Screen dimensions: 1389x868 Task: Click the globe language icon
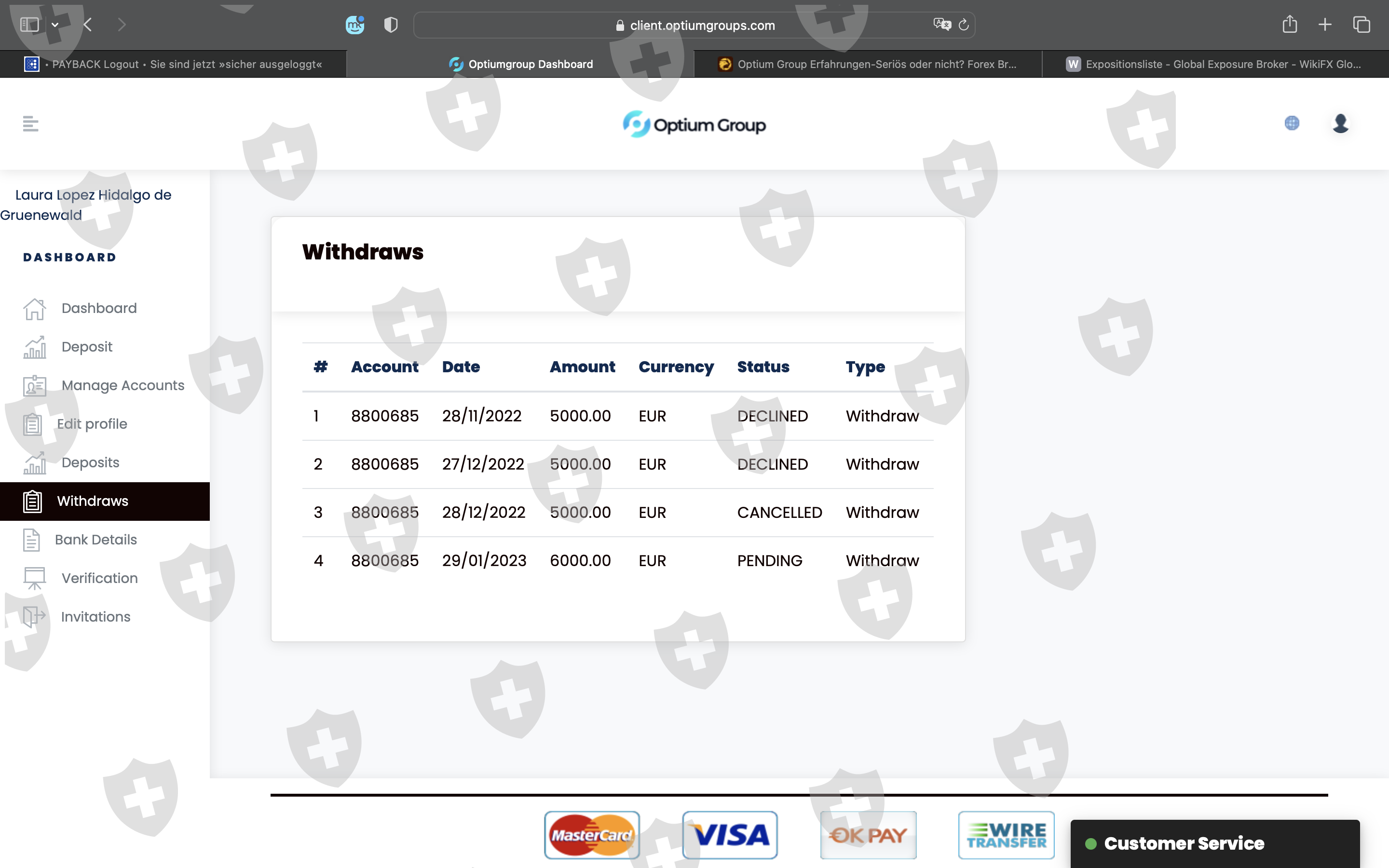pos(1292,123)
